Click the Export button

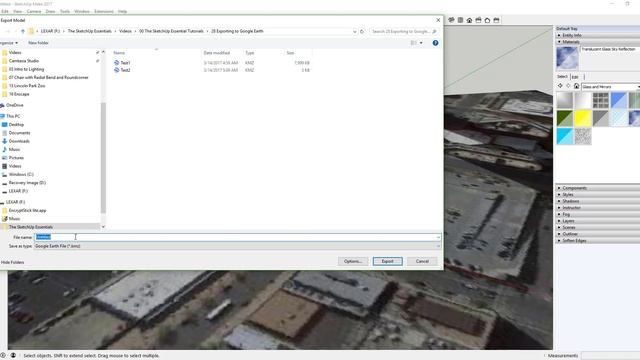point(387,261)
